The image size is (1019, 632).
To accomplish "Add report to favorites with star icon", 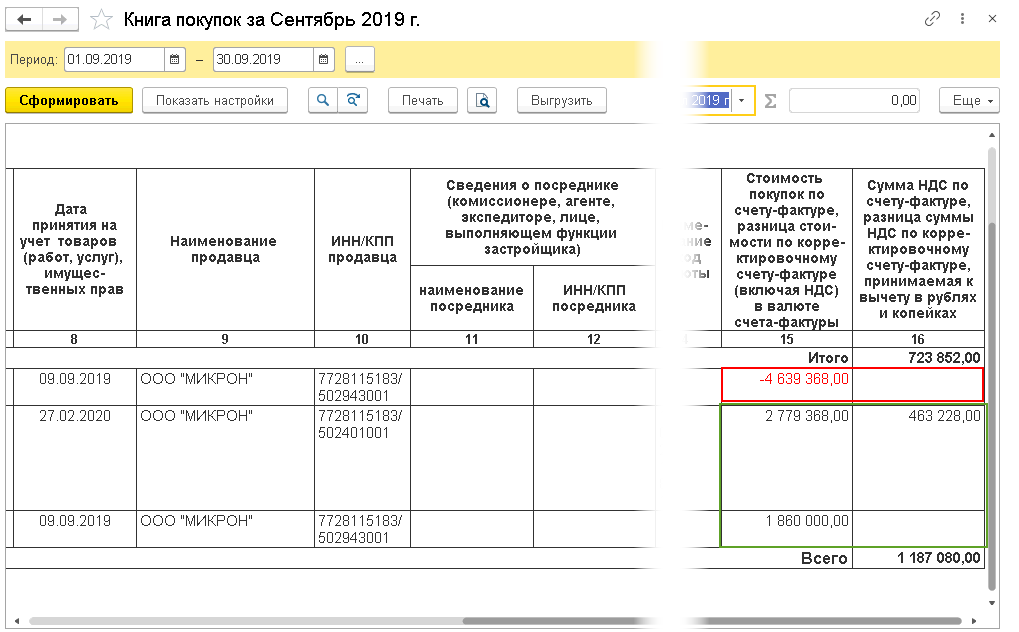I will (101, 20).
